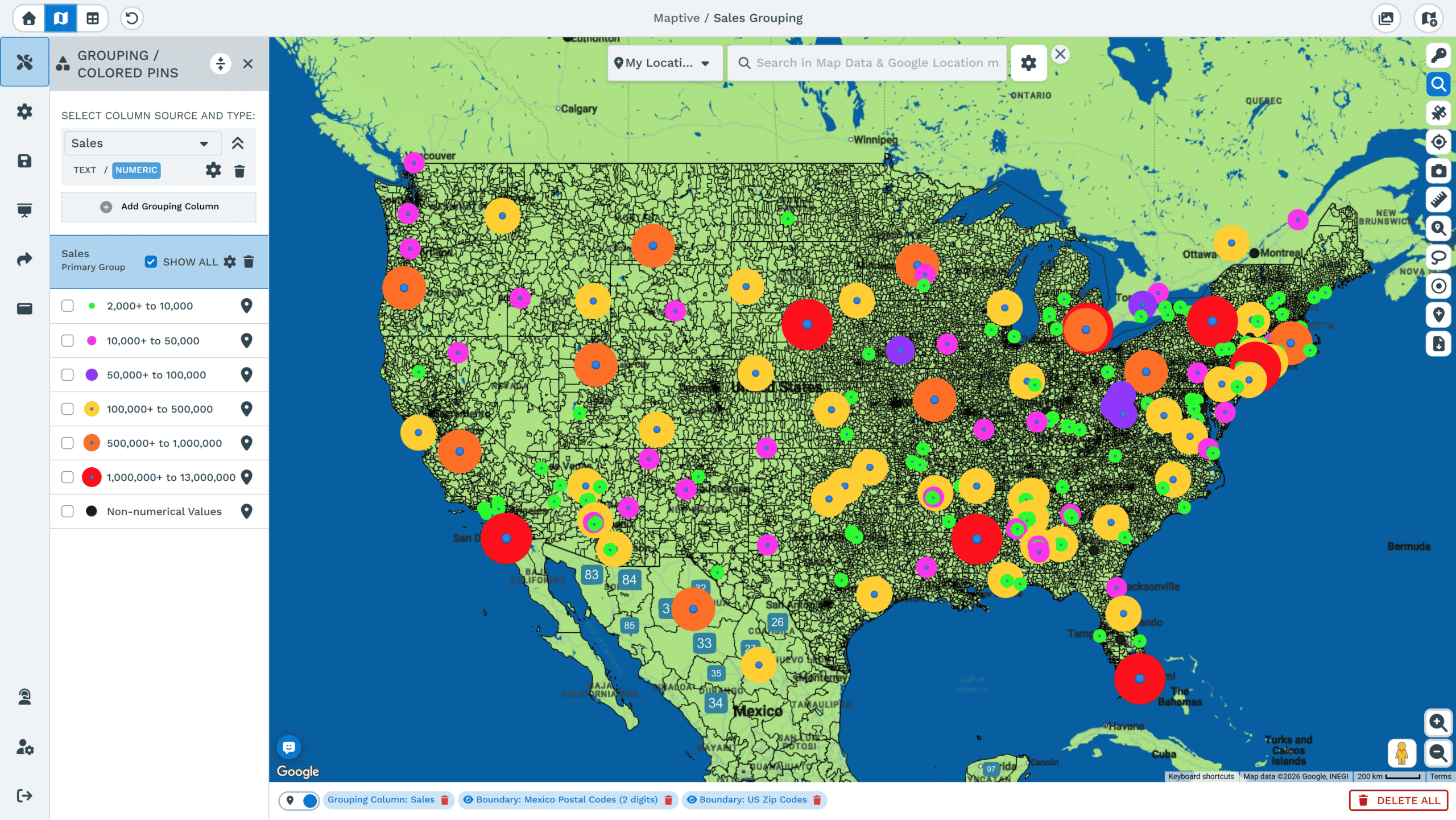Check the 50,000+ to 100,000 checkbox
The height and width of the screenshot is (820, 1456).
click(68, 375)
